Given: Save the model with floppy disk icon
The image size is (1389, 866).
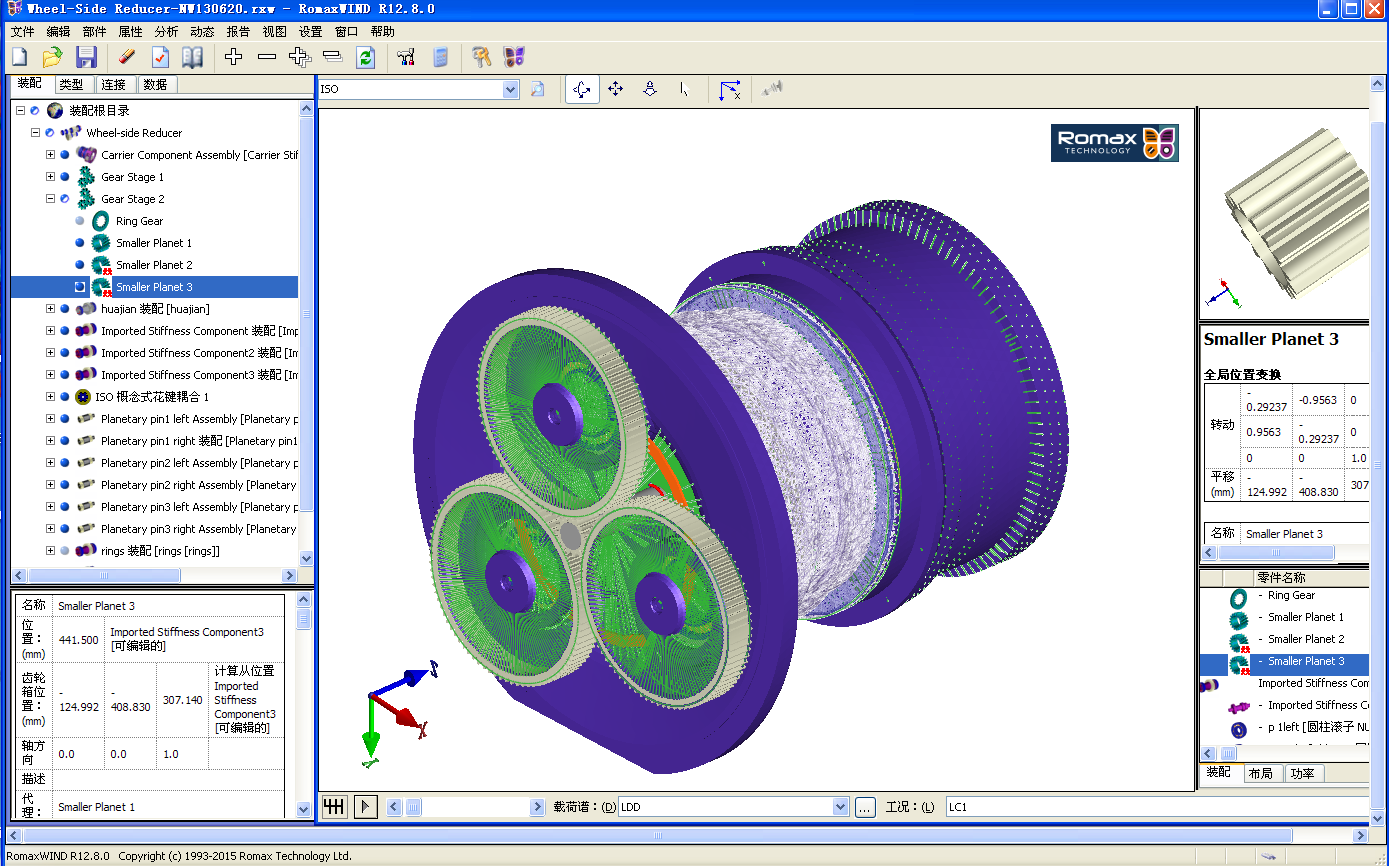Looking at the screenshot, I should [x=86, y=57].
